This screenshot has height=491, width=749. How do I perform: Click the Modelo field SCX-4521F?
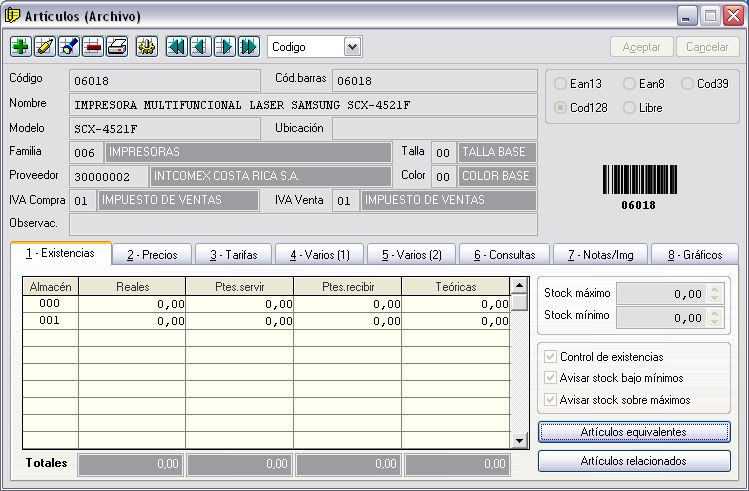(165, 128)
